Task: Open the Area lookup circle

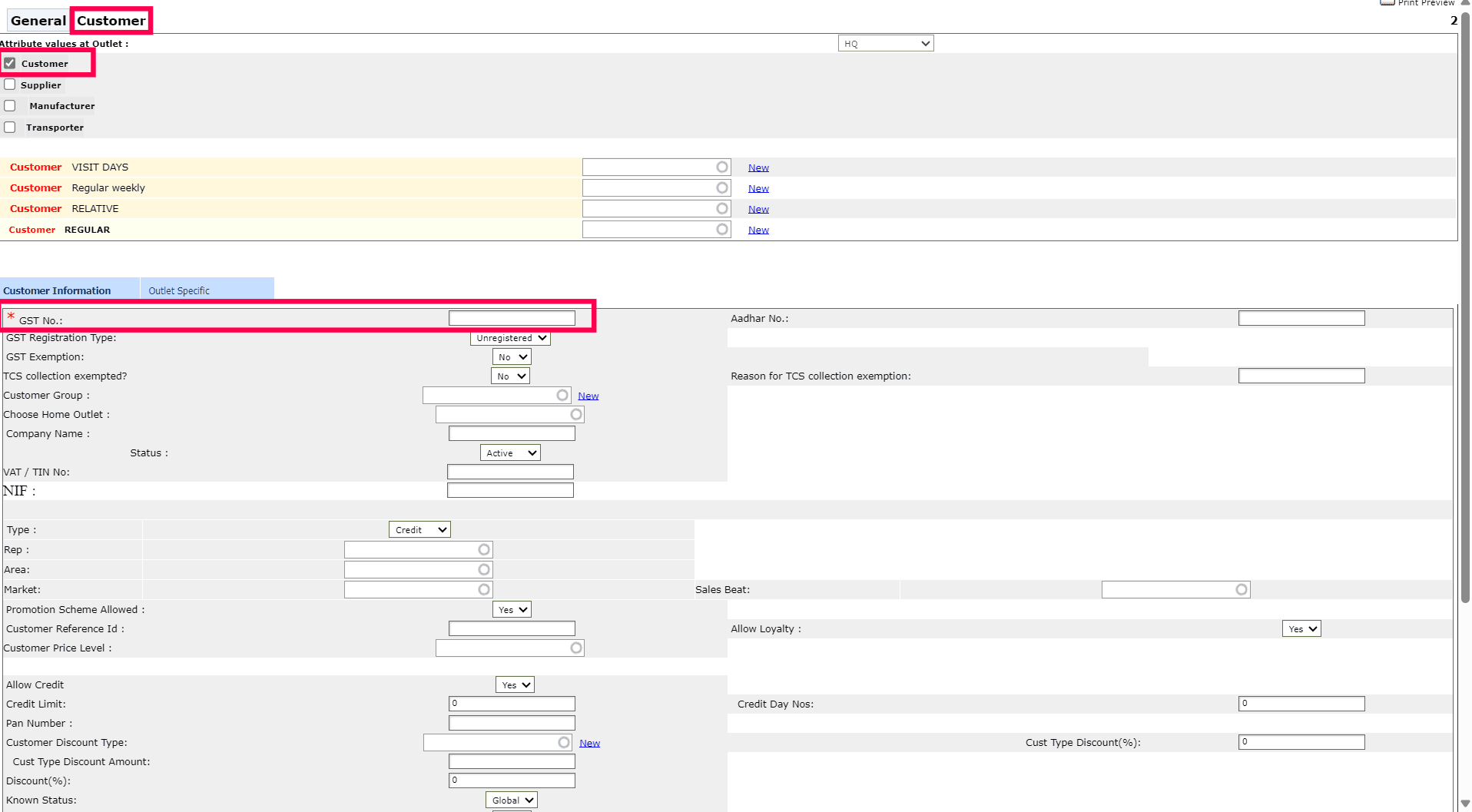Action: pyautogui.click(x=484, y=569)
